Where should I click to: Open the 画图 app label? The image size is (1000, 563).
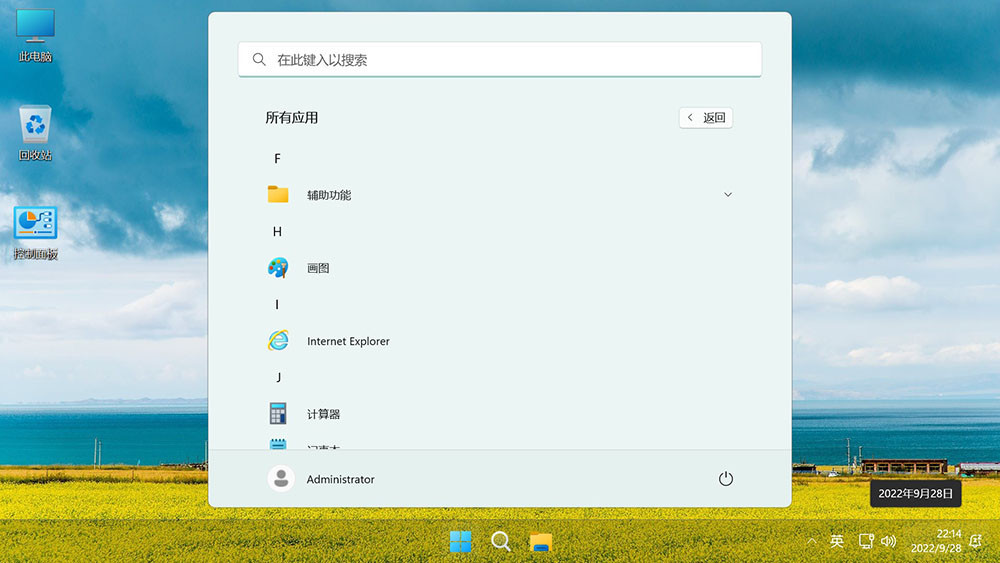(x=318, y=268)
